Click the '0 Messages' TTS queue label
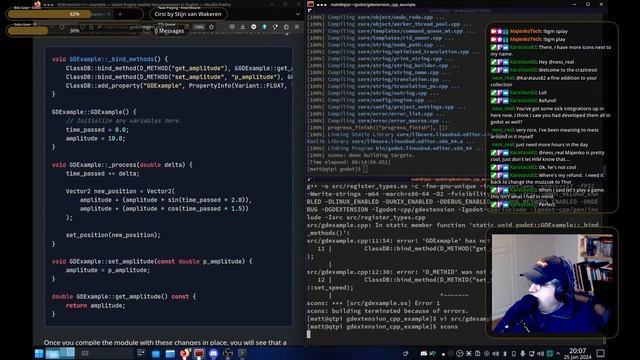The width and height of the screenshot is (640, 360). 169,31
